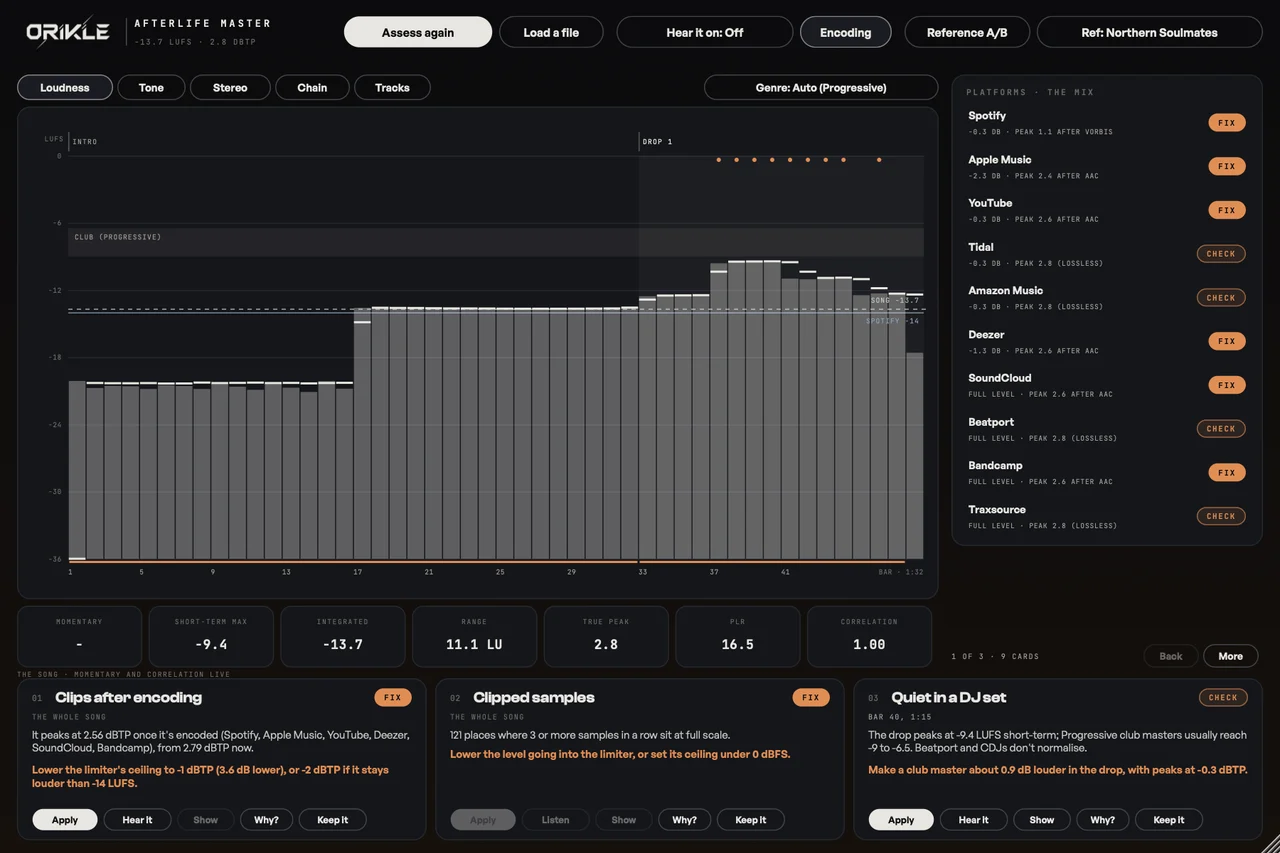Click the Integrated -13.7 readout
Viewport: 1280px width, 853px height.
tap(343, 637)
